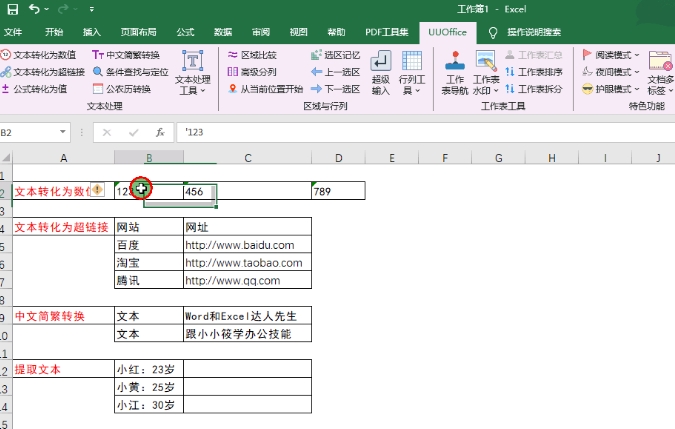Viewport: 675px width, 429px height.
Task: Open the Quick Access Toolbar customize arrow
Action: (x=92, y=9)
